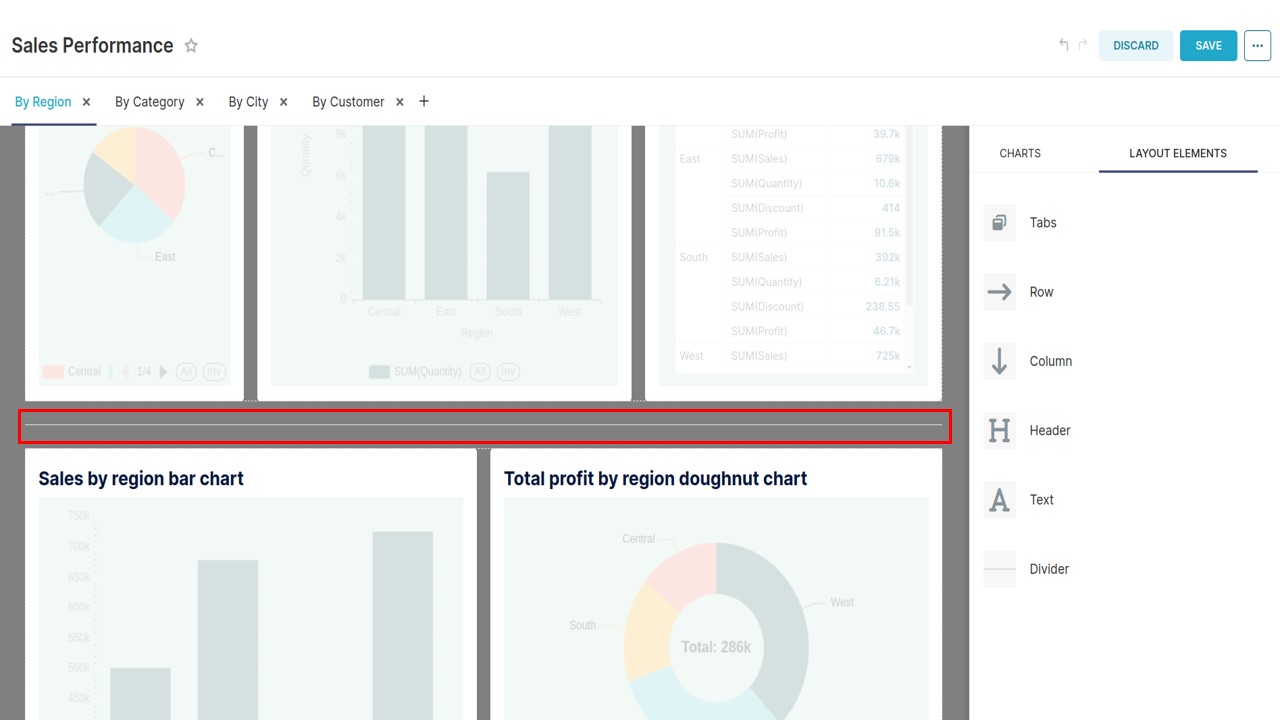This screenshot has height=720, width=1280.
Task: Open the more options ellipsis menu
Action: 1257,45
